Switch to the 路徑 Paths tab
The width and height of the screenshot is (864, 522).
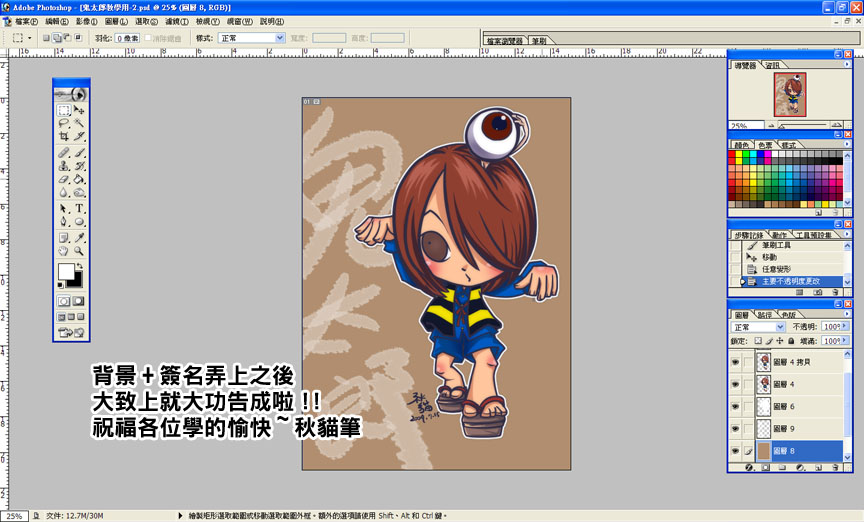click(764, 315)
